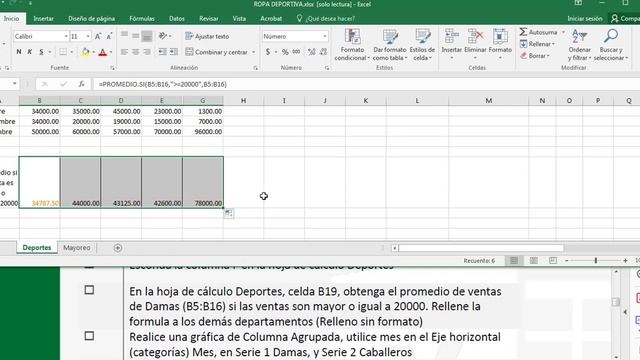Click the increase indent icon

[173, 52]
